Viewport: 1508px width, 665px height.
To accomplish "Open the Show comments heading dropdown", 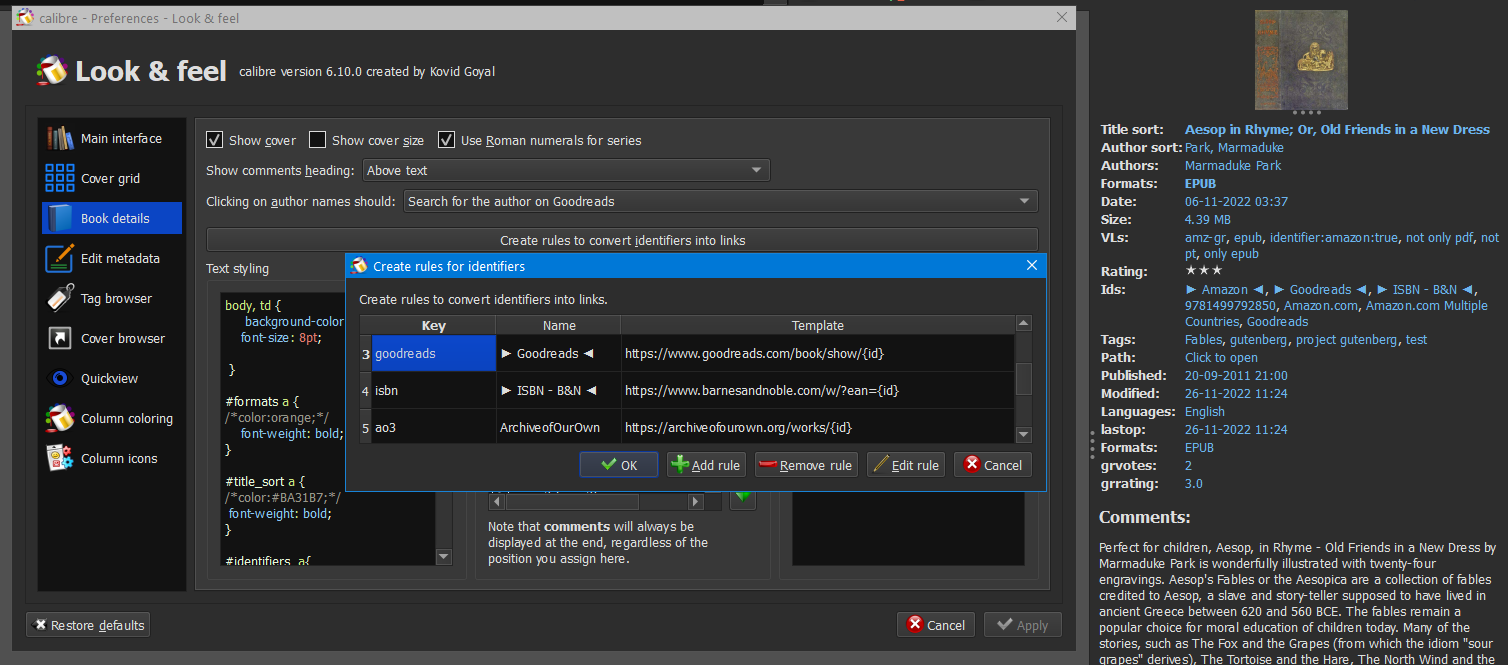I will (566, 171).
